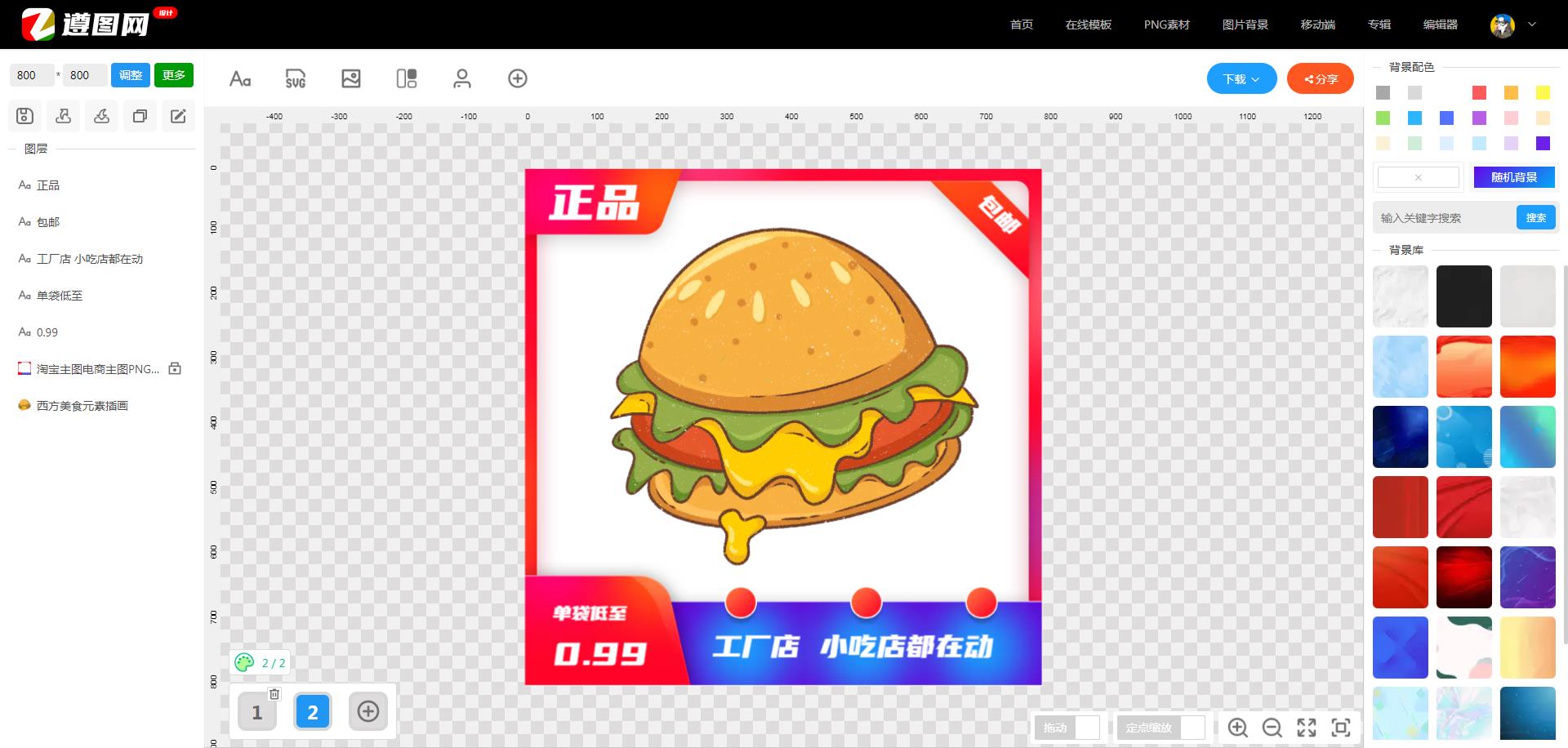Open the SVG element tool
1568x748 pixels.
296,78
